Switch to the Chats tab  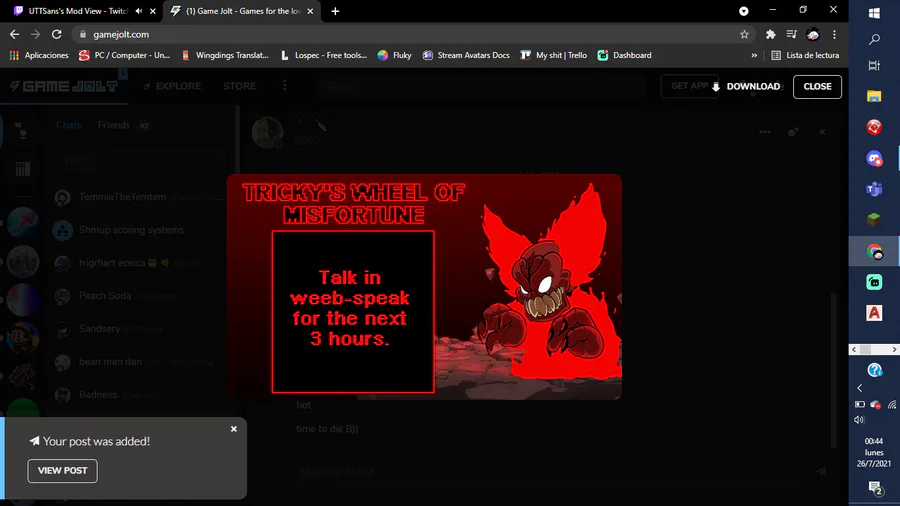click(x=68, y=125)
